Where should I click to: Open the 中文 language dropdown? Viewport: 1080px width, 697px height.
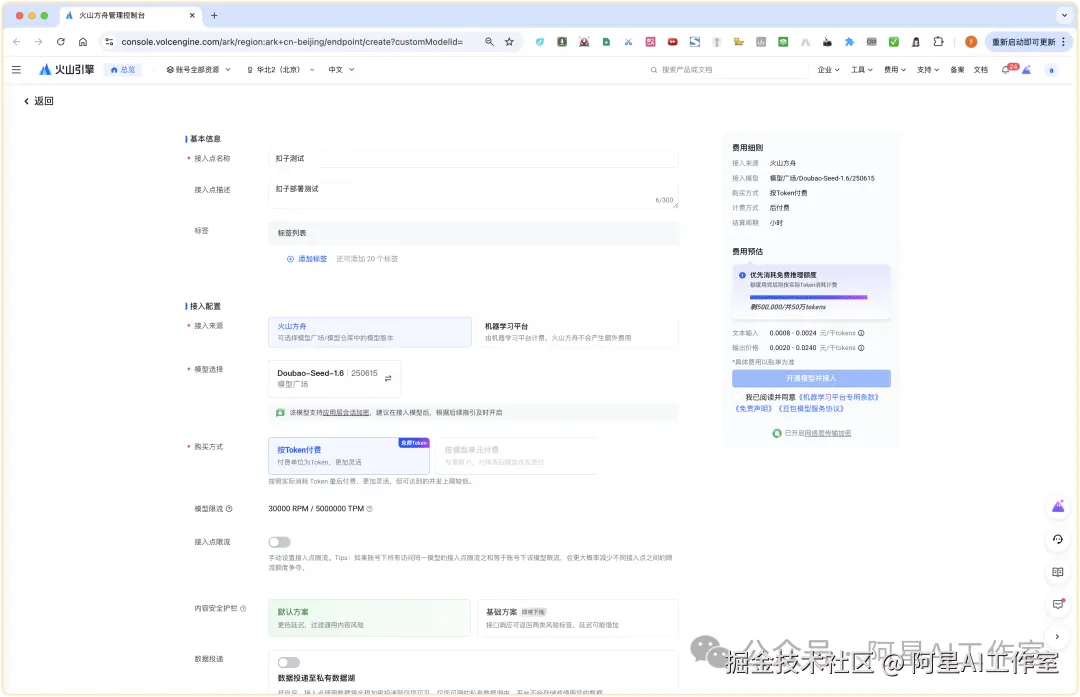point(341,70)
